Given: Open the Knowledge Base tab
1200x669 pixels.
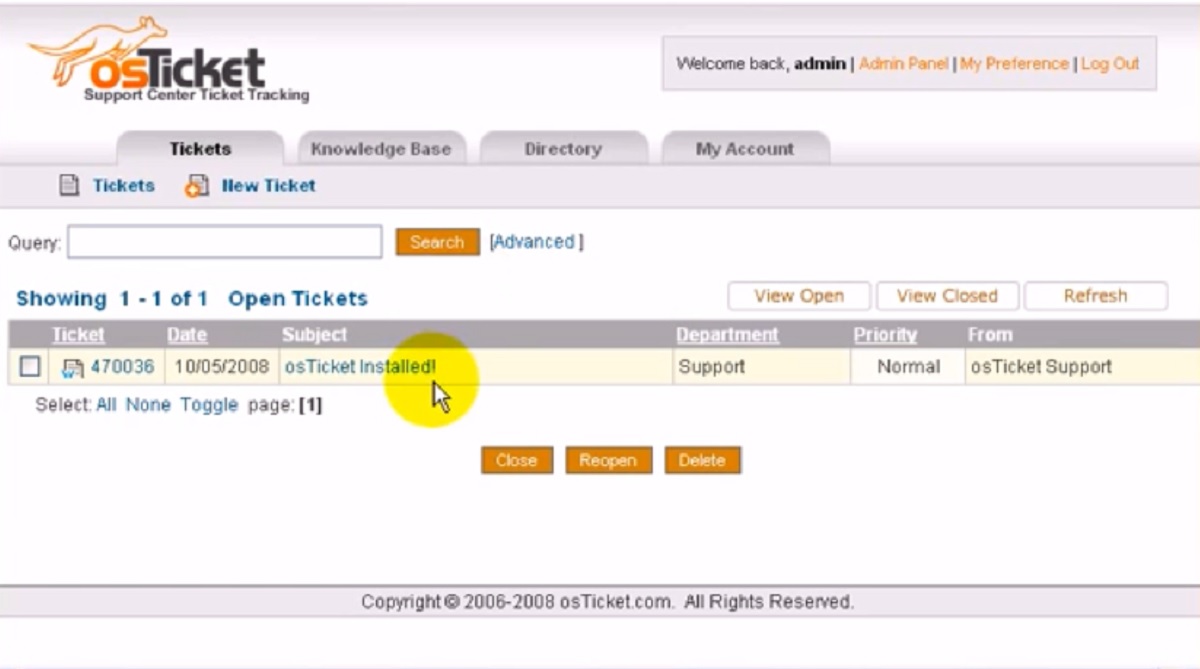Looking at the screenshot, I should coord(381,149).
